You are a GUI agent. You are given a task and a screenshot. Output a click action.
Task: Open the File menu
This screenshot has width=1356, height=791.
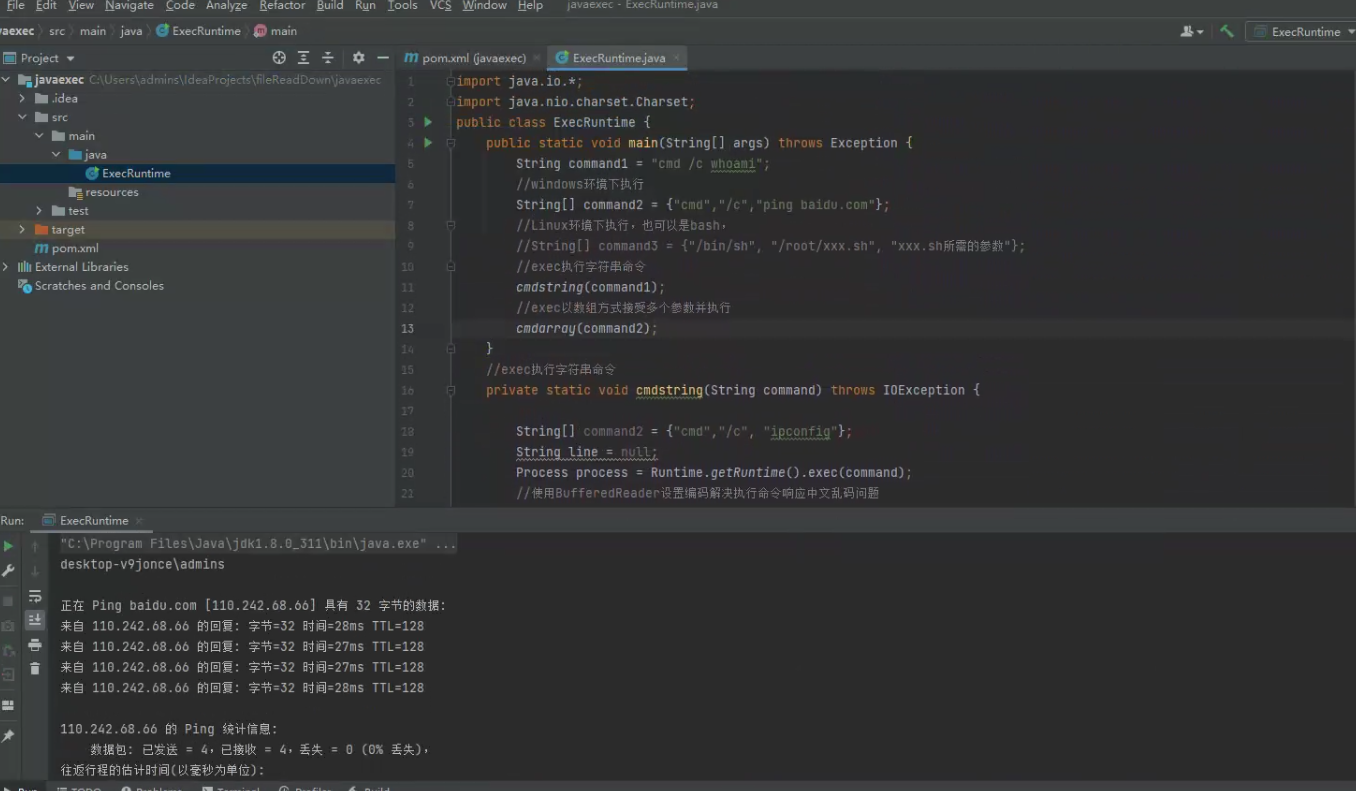click(15, 6)
